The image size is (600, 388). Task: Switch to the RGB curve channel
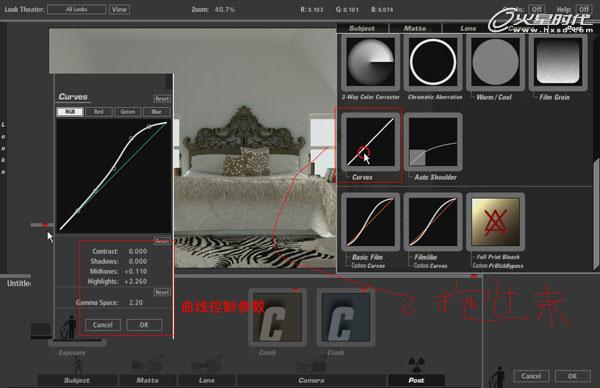[70, 112]
